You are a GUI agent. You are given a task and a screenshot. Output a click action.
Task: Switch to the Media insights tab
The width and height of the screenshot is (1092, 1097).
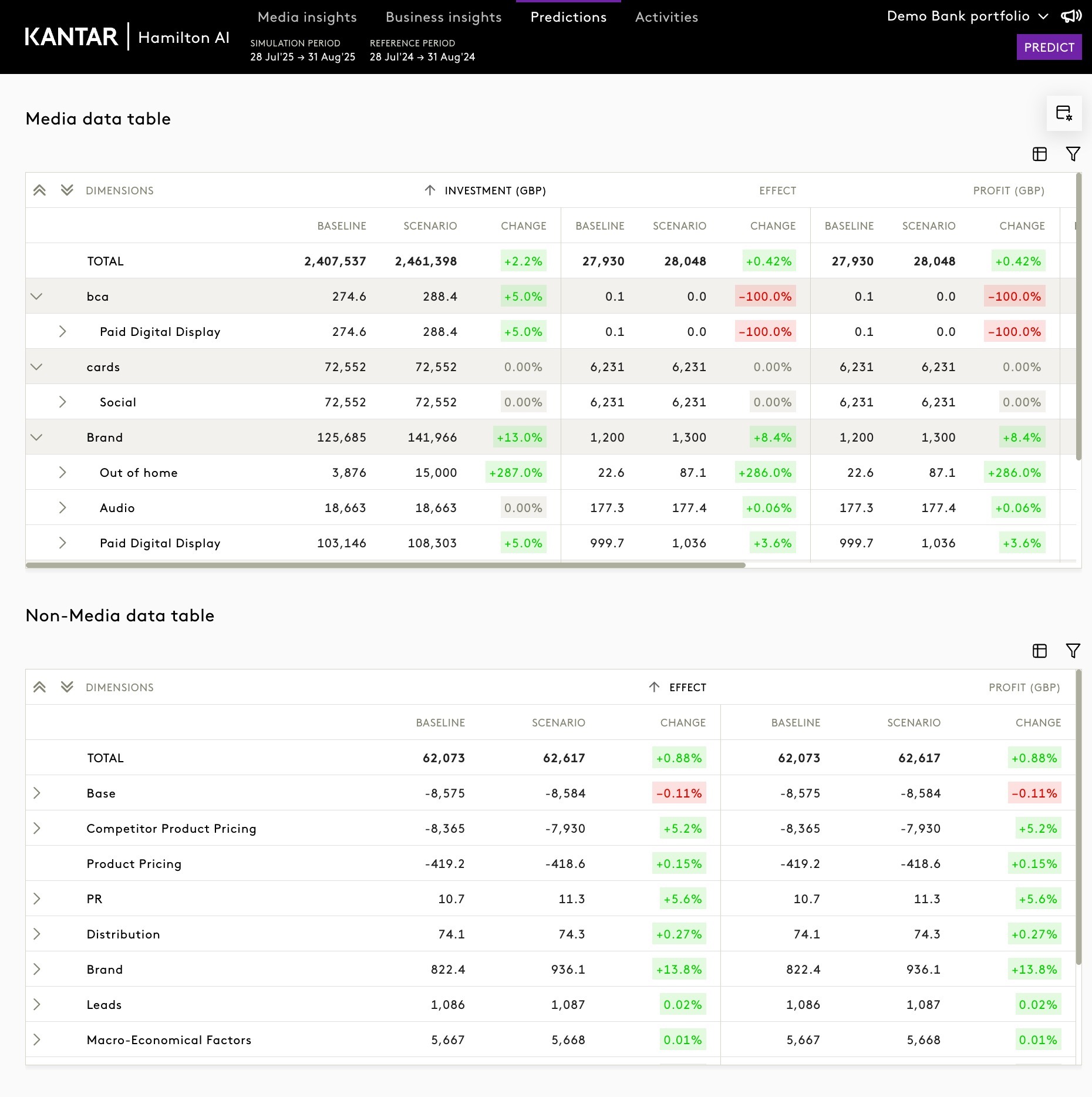click(307, 17)
